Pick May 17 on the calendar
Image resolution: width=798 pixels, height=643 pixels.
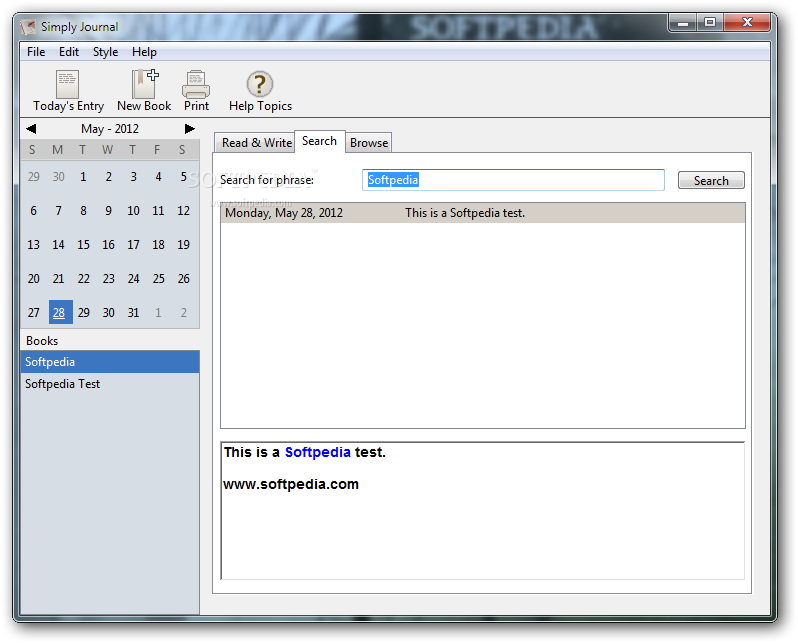click(133, 245)
